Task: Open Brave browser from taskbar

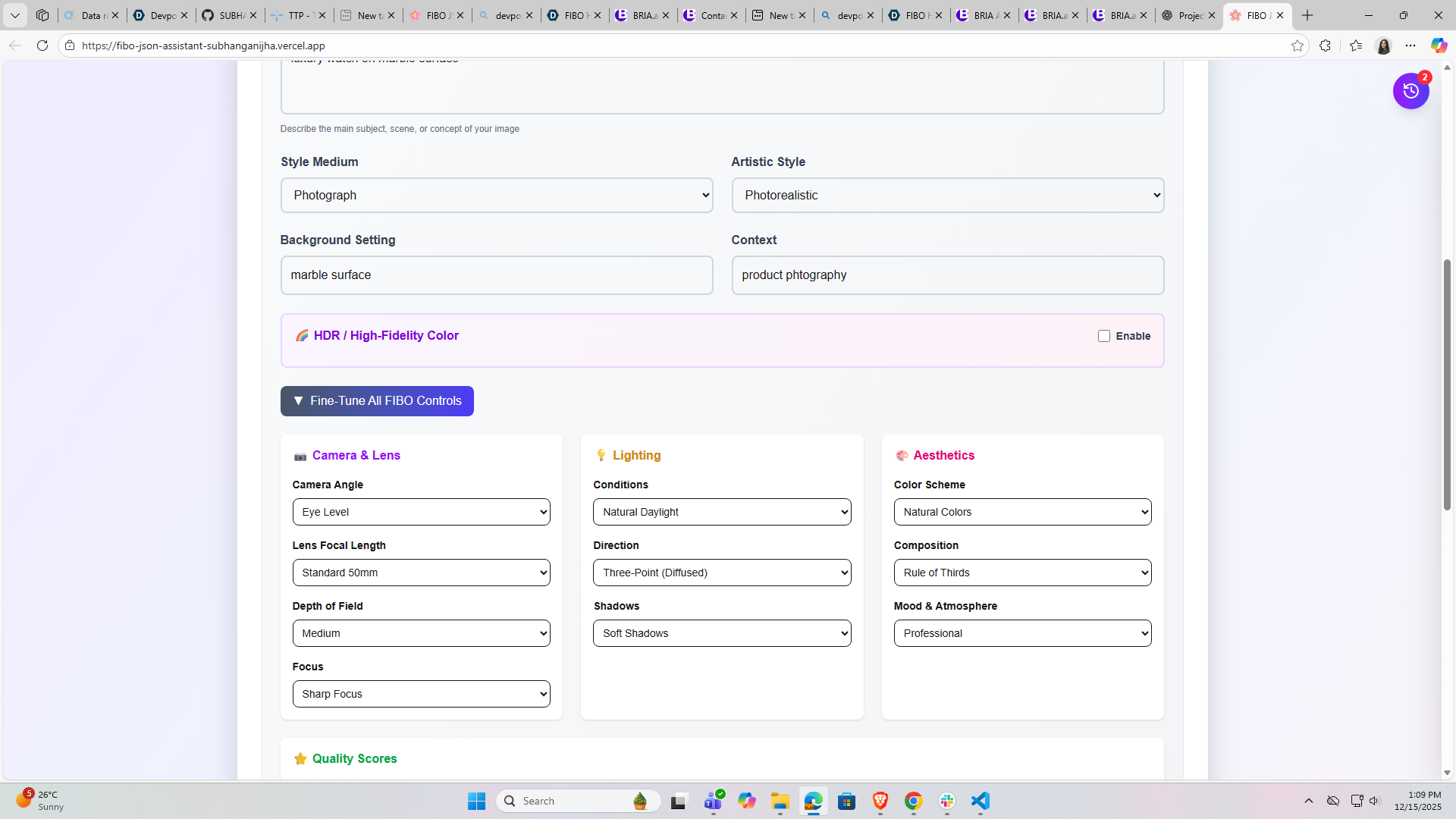Action: pos(880,801)
